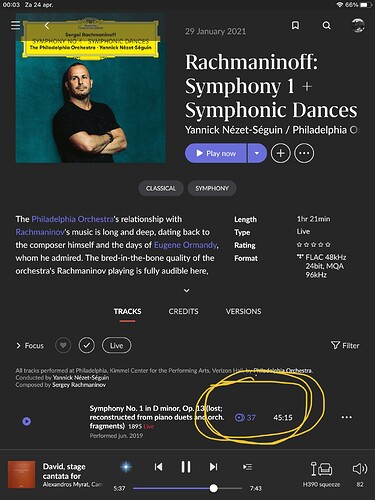
Task: Open the hamburger navigation menu
Action: [x=15, y=25]
